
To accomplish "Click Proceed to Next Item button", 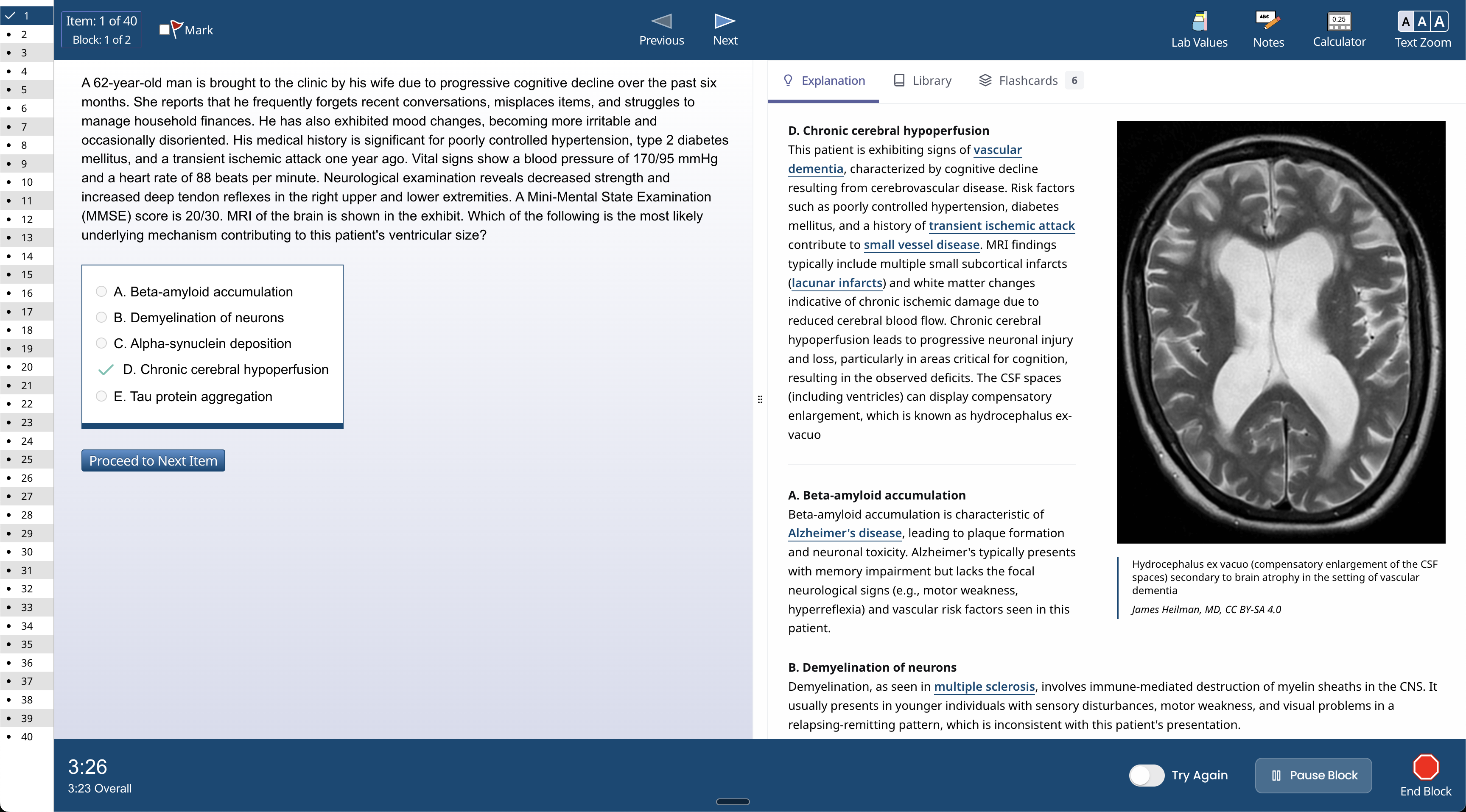I will 153,460.
